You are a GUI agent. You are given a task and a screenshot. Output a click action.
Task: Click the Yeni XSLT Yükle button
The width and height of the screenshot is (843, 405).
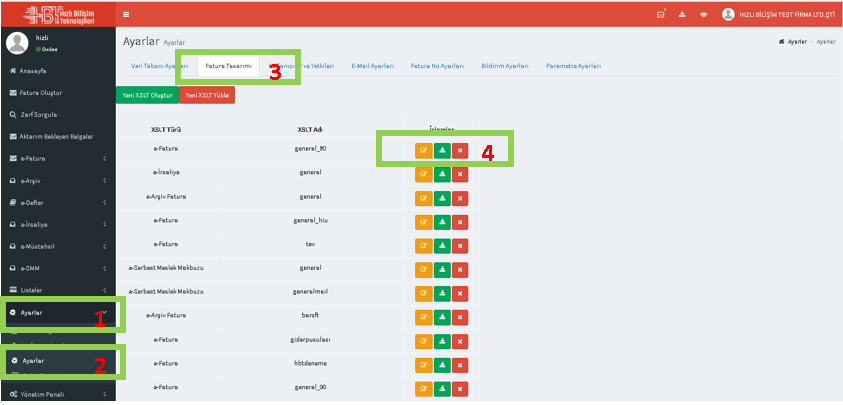click(x=207, y=95)
